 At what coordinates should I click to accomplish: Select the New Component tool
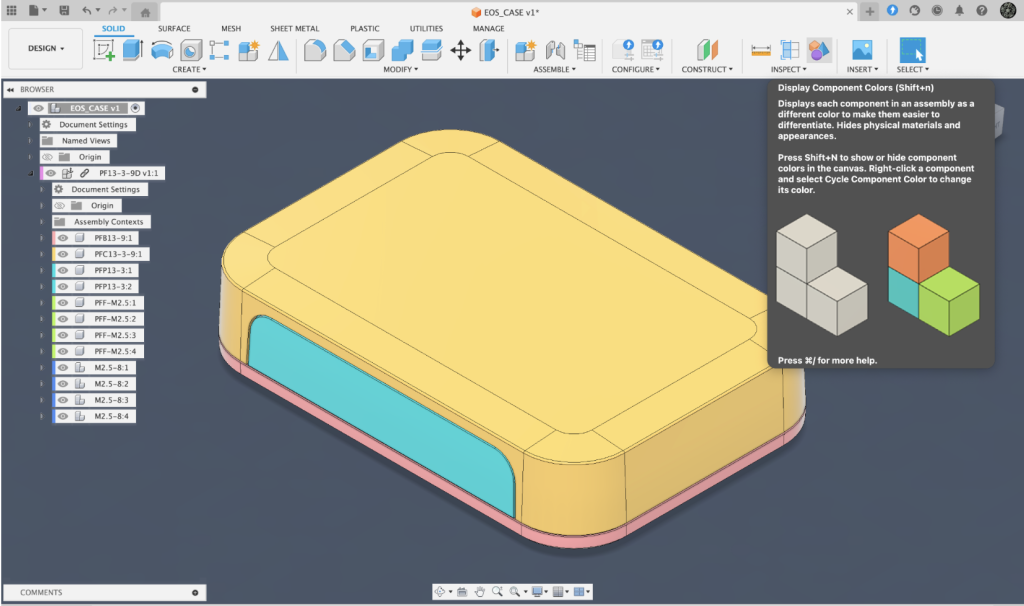(x=525, y=50)
